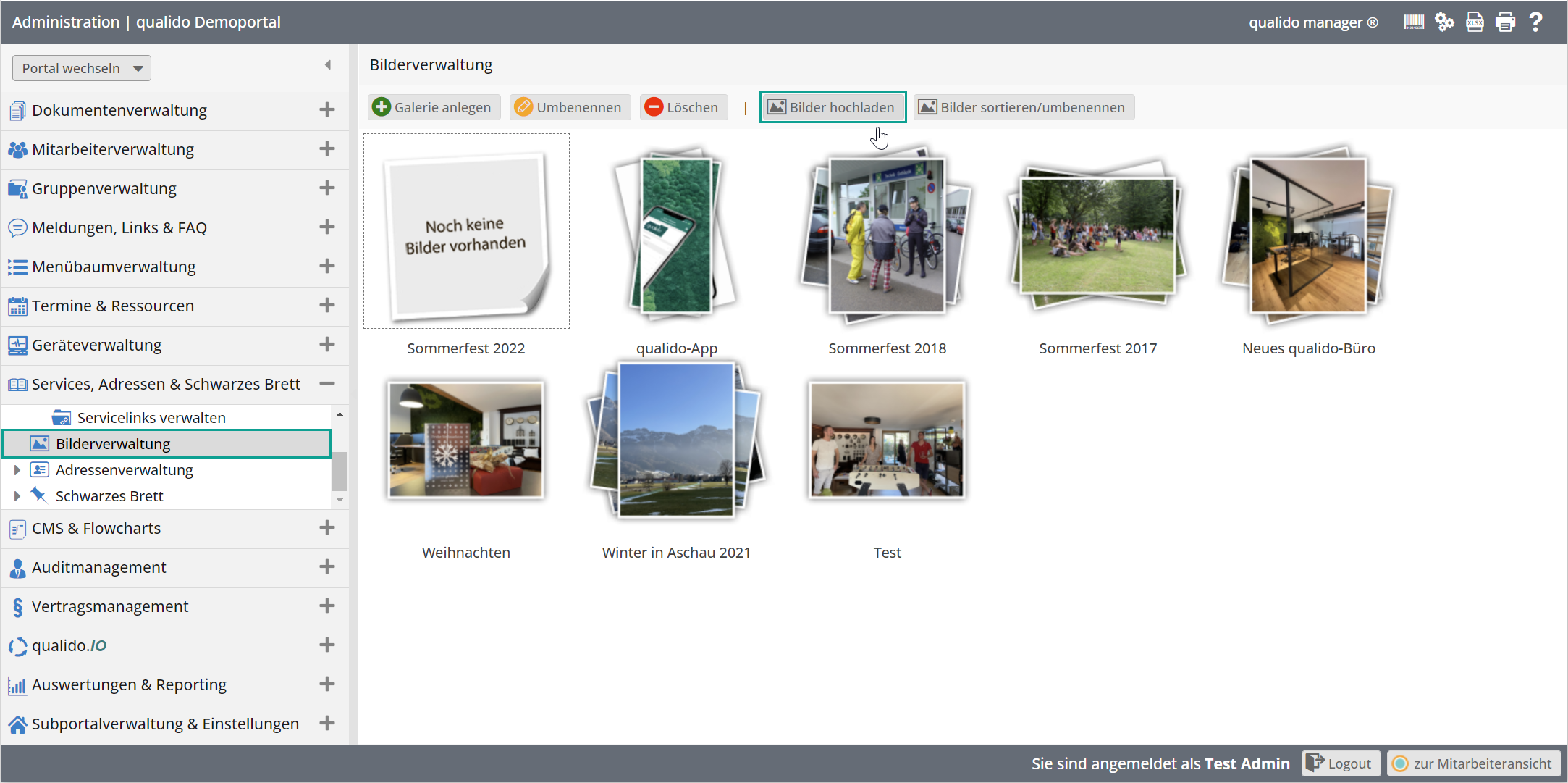Open the settings gears icon

click(x=1444, y=22)
